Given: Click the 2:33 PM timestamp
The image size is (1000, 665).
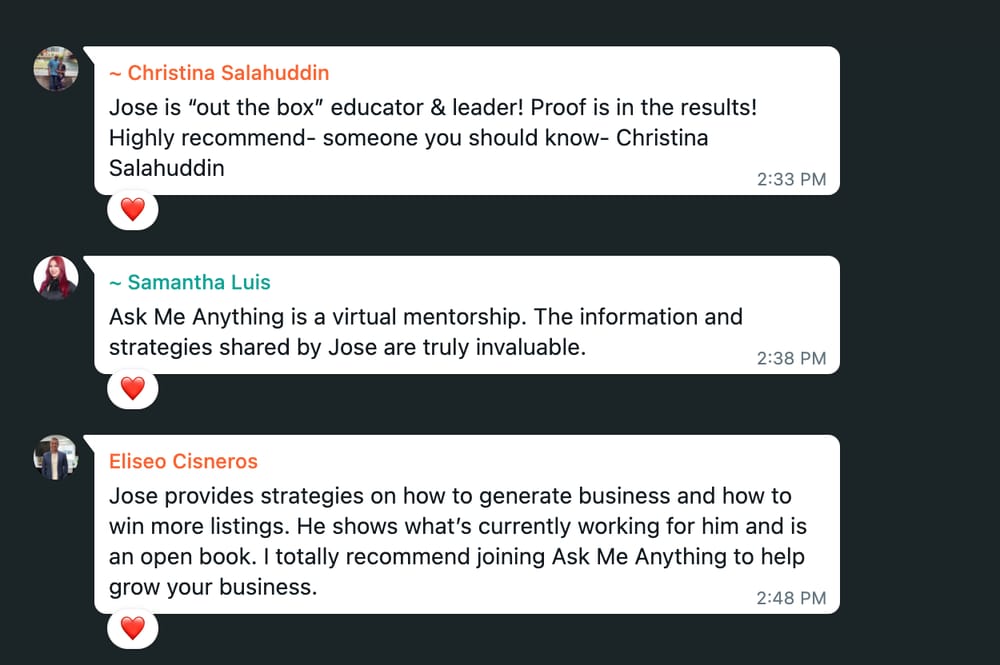Looking at the screenshot, I should pos(791,179).
